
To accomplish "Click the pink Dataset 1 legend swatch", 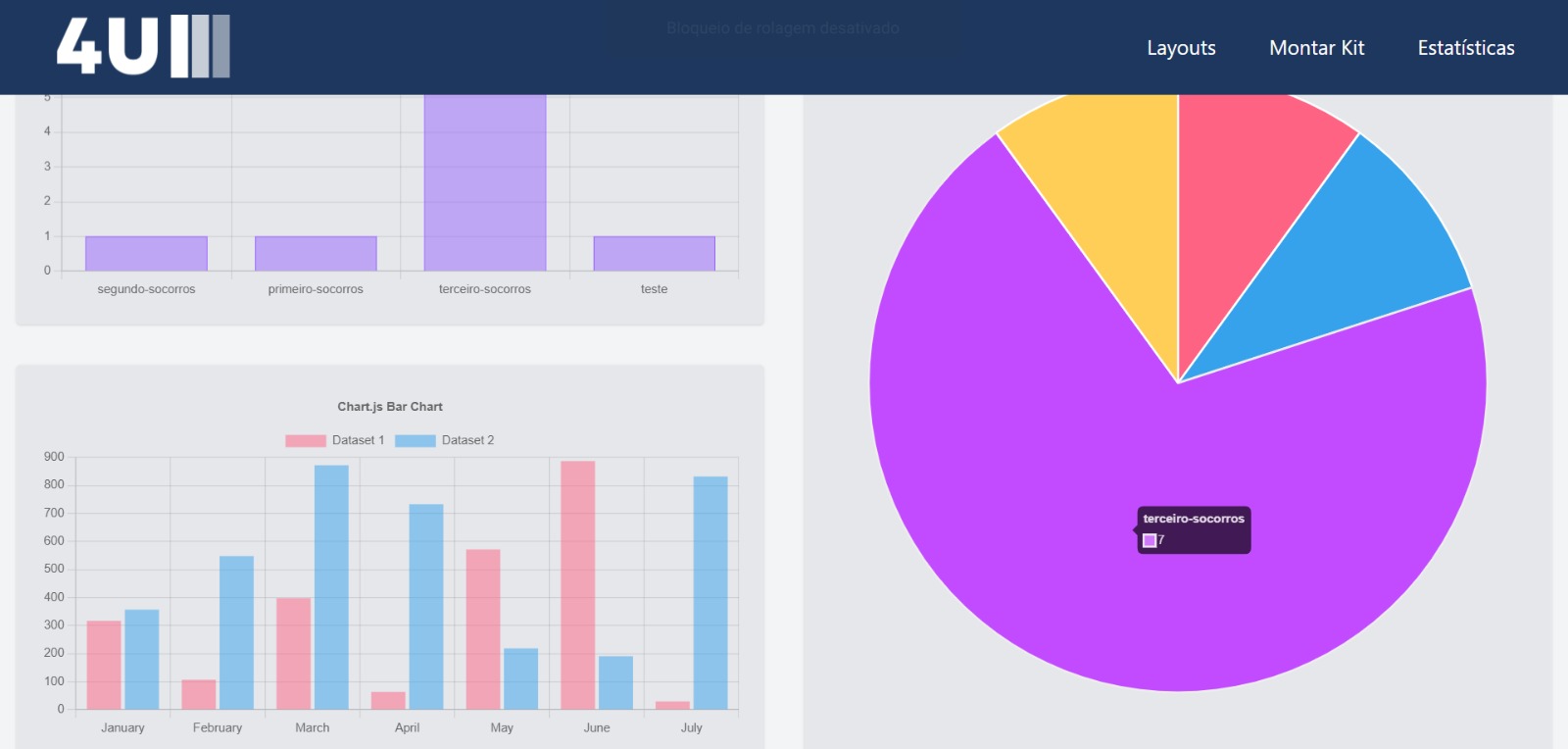I will tap(306, 441).
